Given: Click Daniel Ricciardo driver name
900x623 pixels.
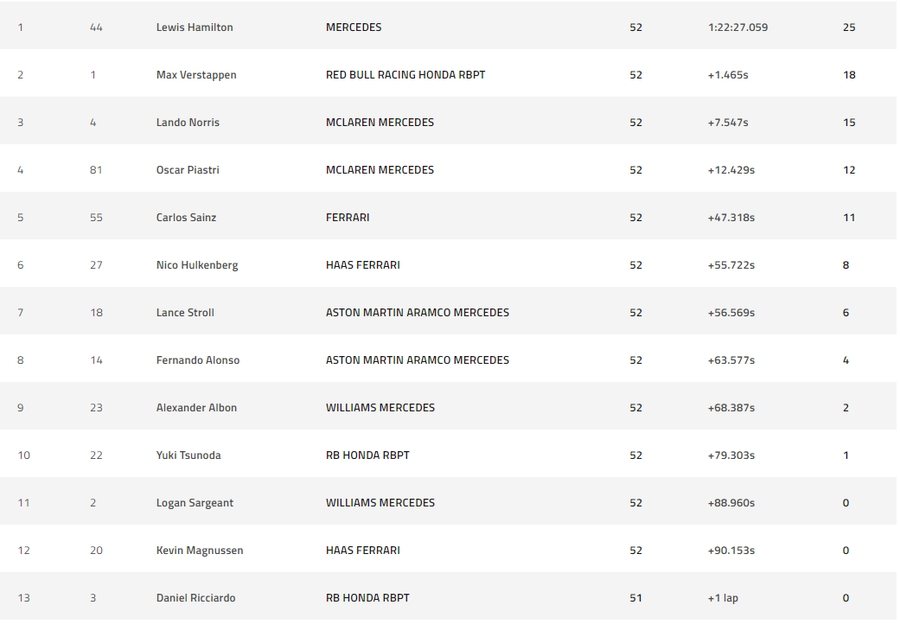Looking at the screenshot, I should [x=196, y=598].
